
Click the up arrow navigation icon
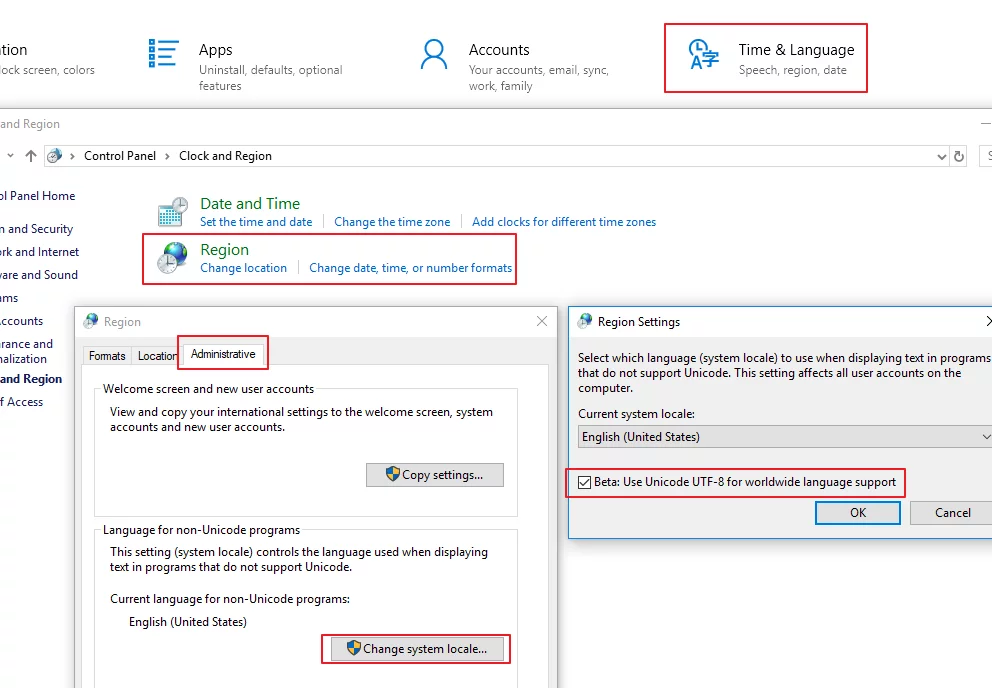31,156
